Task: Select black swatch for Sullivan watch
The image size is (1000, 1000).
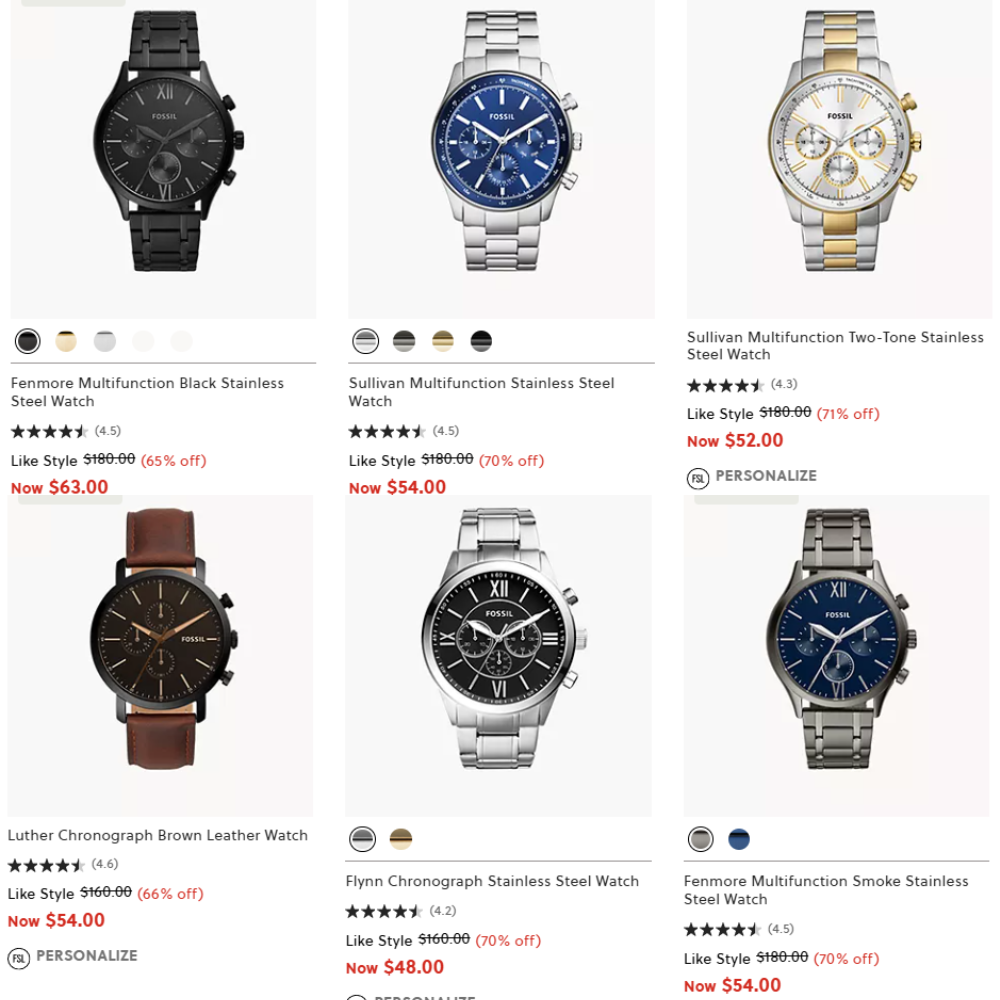Action: (x=481, y=341)
